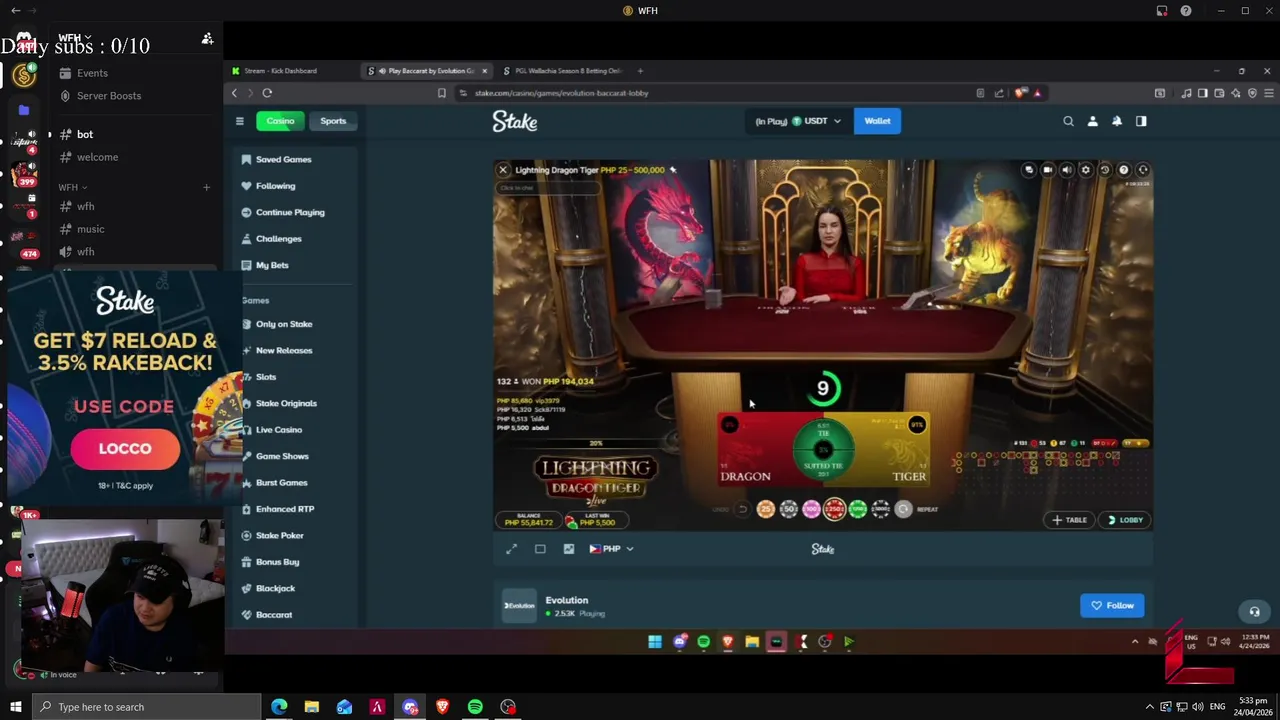The height and width of the screenshot is (720, 1280).
Task: Follow the Evolution provider
Action: pos(1112,605)
